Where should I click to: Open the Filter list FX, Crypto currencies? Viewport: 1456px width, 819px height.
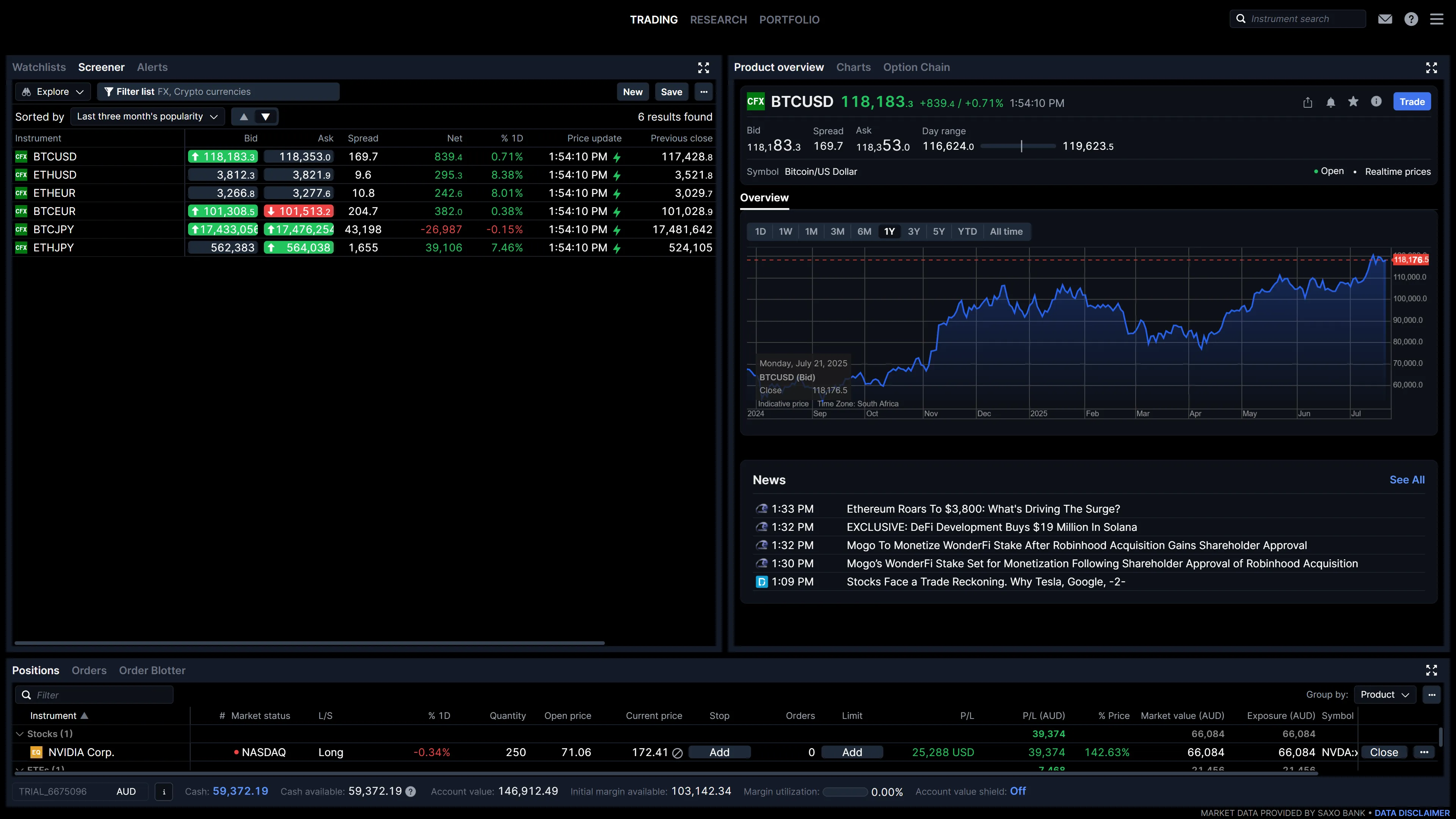[218, 91]
